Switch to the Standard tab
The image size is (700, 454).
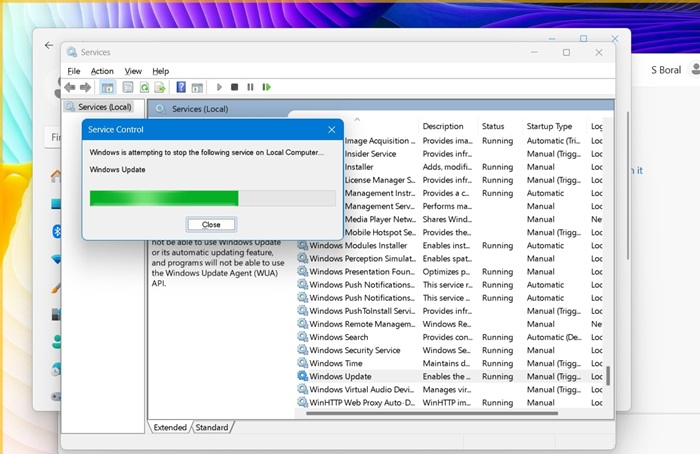[212, 427]
